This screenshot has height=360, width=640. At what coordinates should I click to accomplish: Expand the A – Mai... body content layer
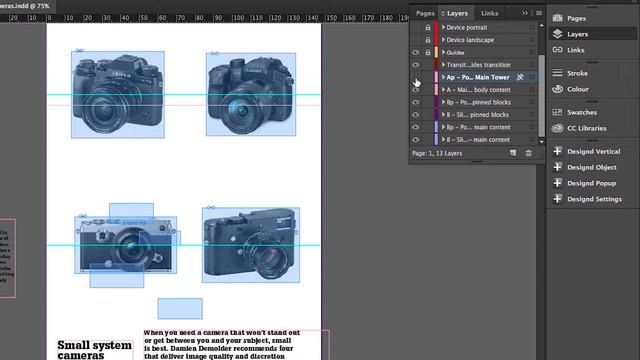[443, 90]
